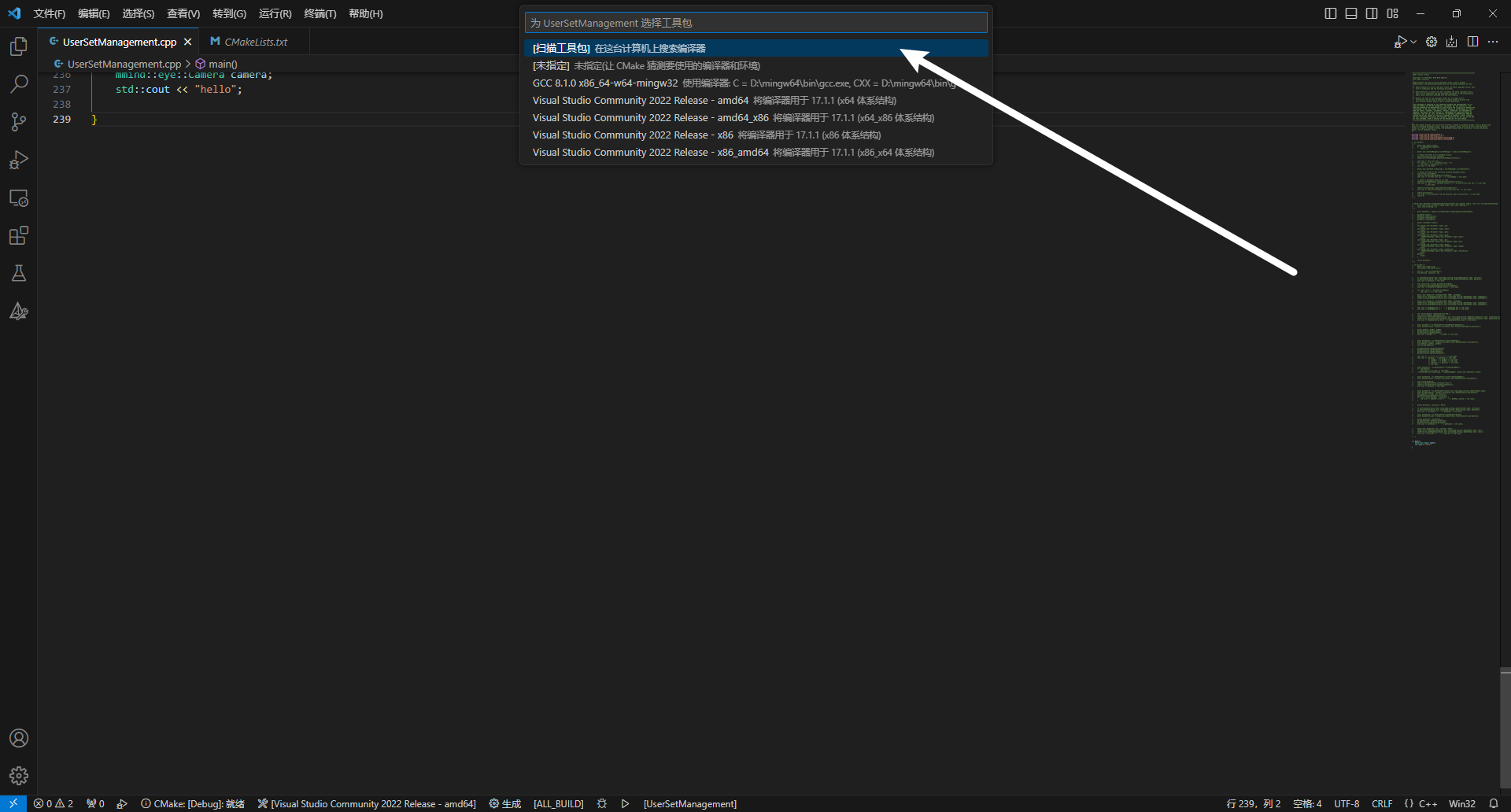The width and height of the screenshot is (1511, 812).
Task: Toggle the secondary side bar
Action: click(1372, 13)
